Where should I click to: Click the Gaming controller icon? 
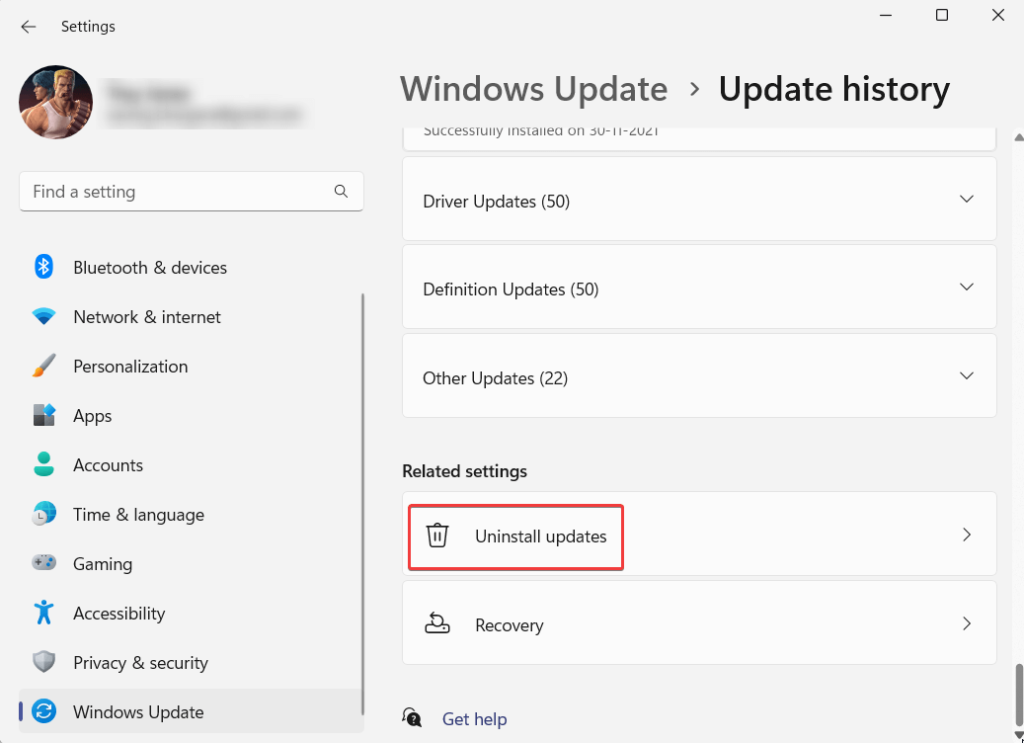(x=44, y=563)
